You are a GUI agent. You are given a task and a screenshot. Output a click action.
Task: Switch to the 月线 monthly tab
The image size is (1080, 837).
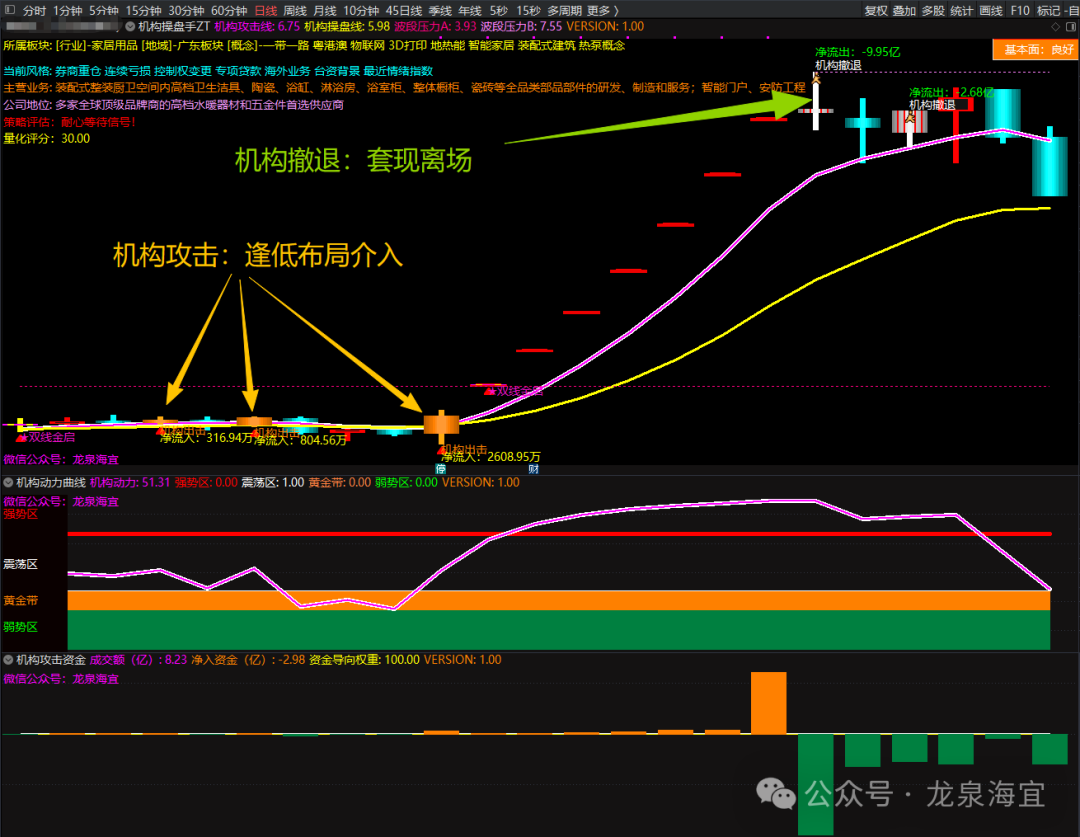(324, 10)
